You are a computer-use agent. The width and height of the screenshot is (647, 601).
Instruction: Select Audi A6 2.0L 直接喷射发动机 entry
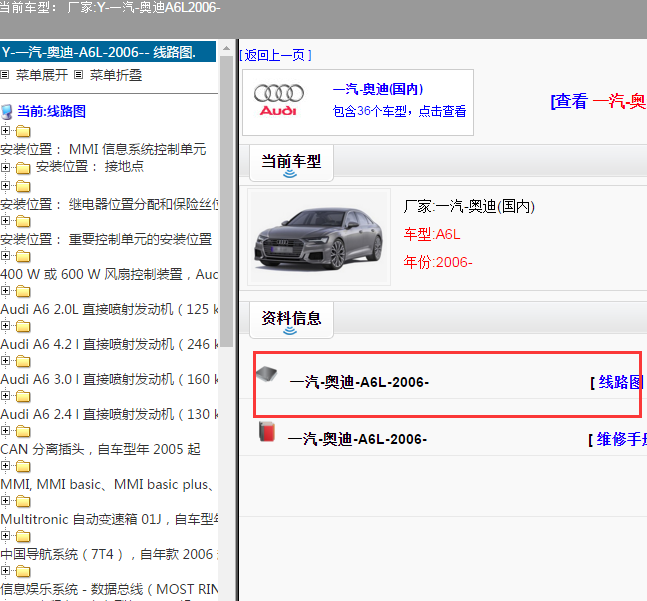tap(109, 309)
